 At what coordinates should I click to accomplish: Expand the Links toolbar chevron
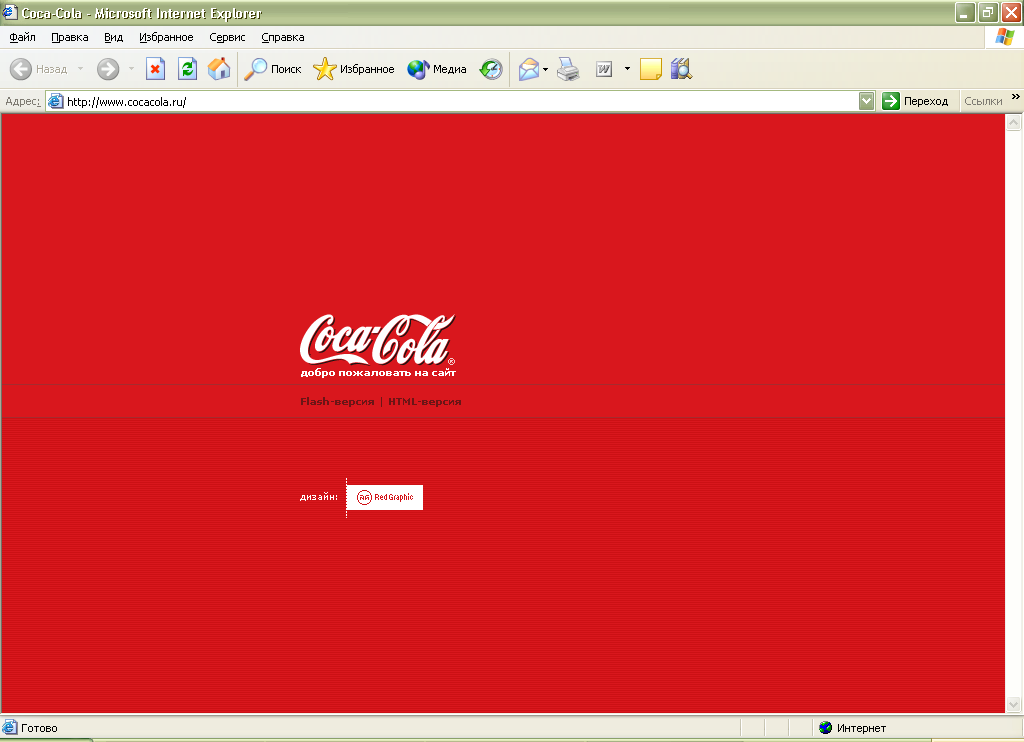click(x=1016, y=97)
